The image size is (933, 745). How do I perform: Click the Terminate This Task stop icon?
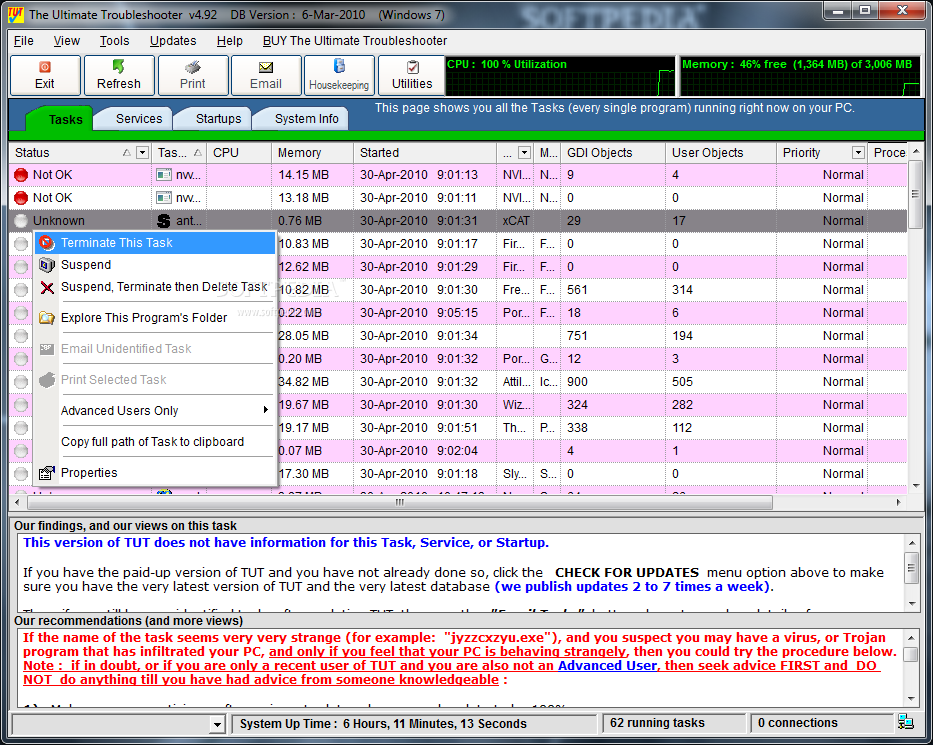(x=47, y=243)
